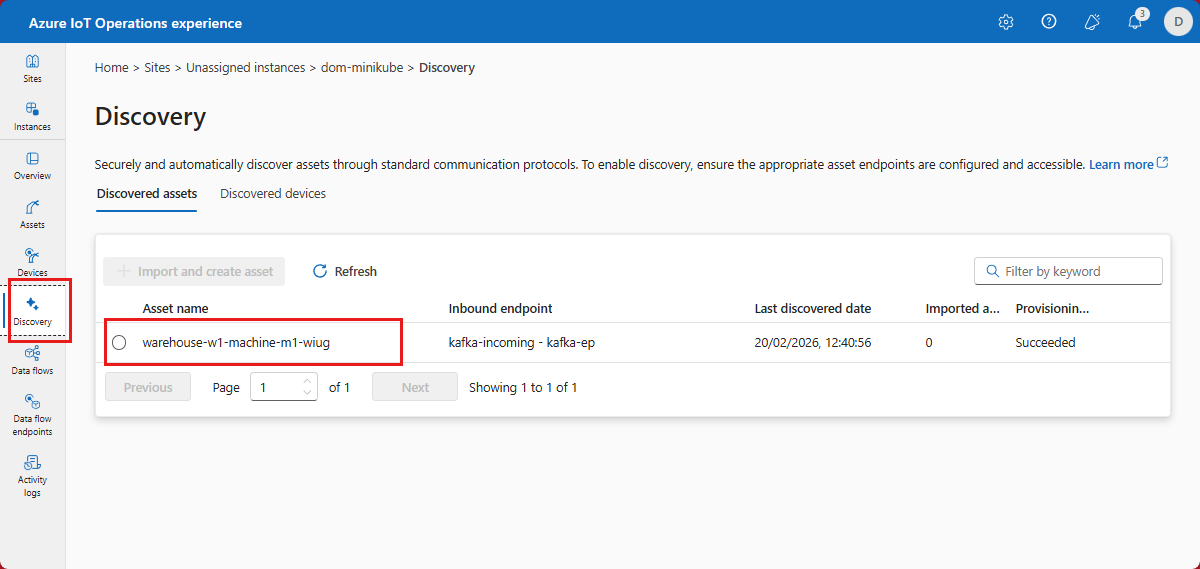Select radio for warehouse-w1-machine-m1-wiug row
The height and width of the screenshot is (569, 1200).
pos(119,343)
